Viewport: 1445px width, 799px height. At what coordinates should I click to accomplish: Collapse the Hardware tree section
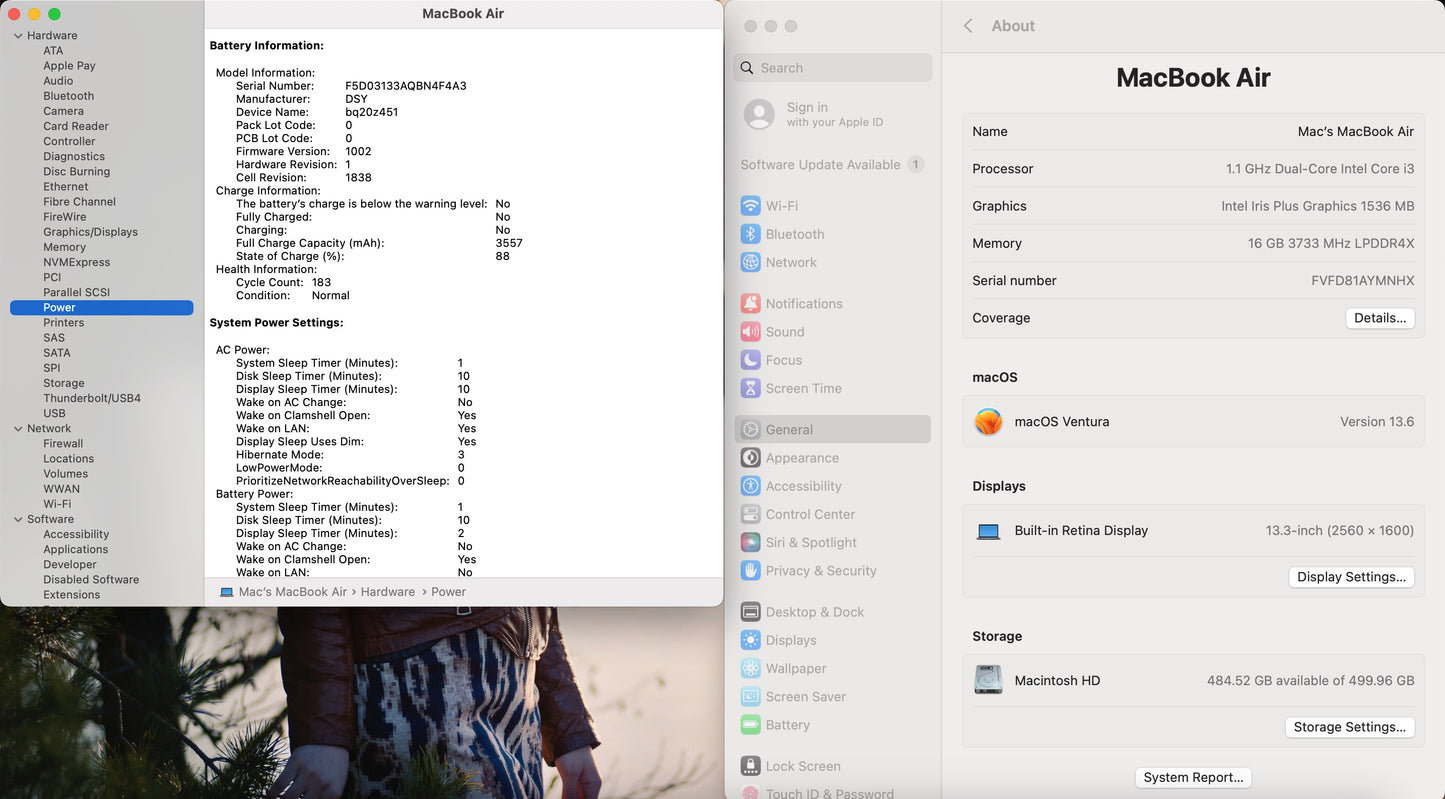click(x=18, y=36)
